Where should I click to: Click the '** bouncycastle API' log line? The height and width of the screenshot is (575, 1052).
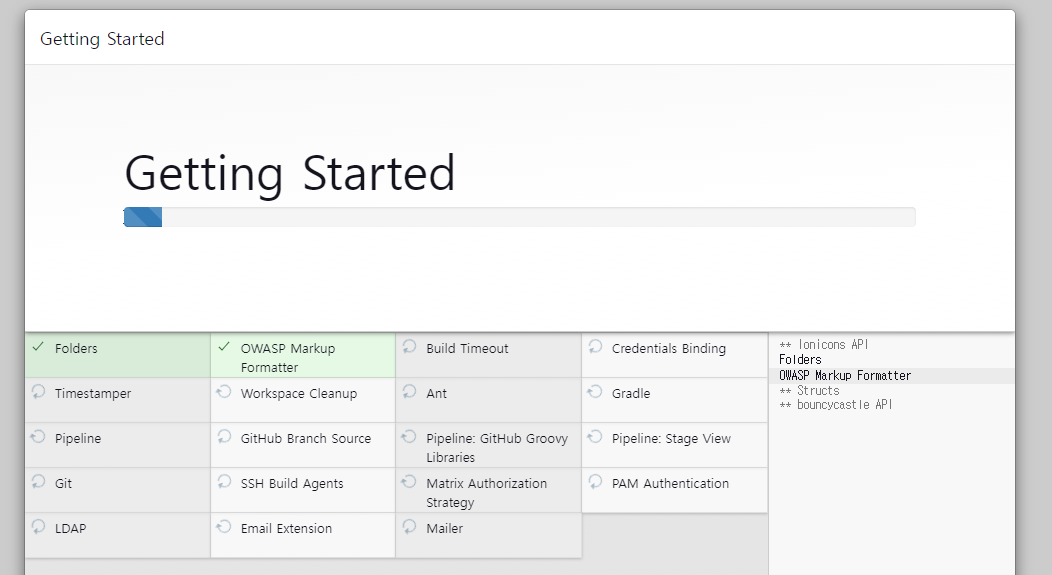point(835,405)
